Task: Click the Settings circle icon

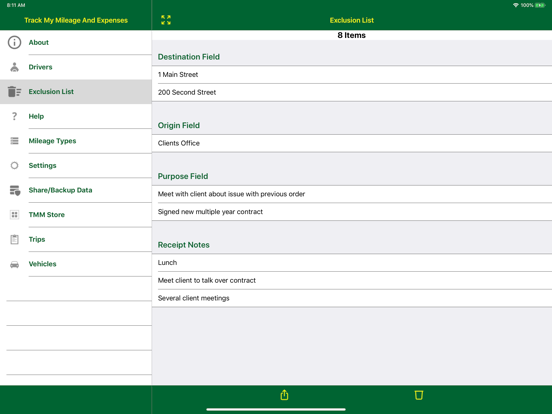Action: [x=14, y=165]
